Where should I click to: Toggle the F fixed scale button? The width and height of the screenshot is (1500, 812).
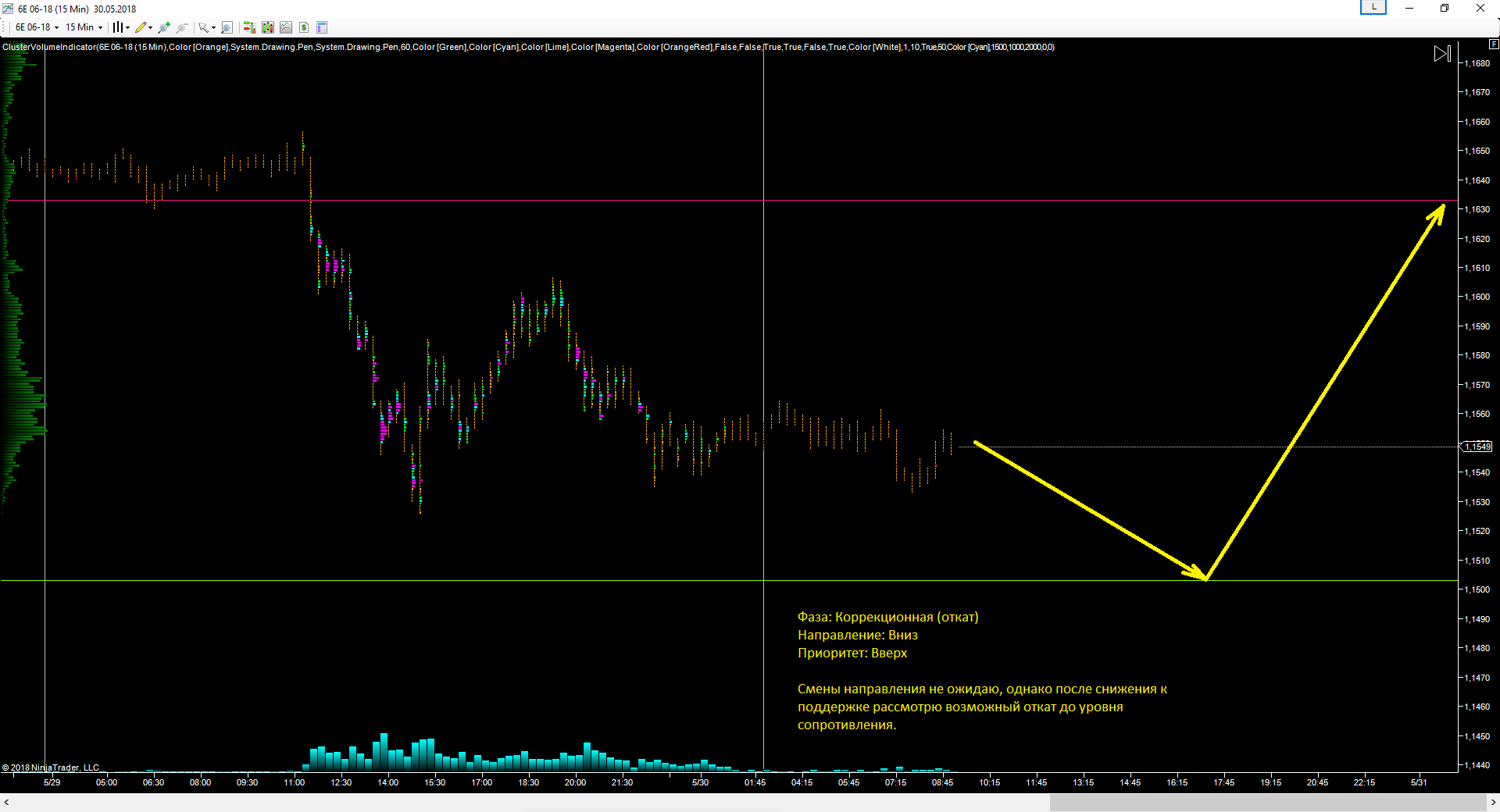(1494, 44)
